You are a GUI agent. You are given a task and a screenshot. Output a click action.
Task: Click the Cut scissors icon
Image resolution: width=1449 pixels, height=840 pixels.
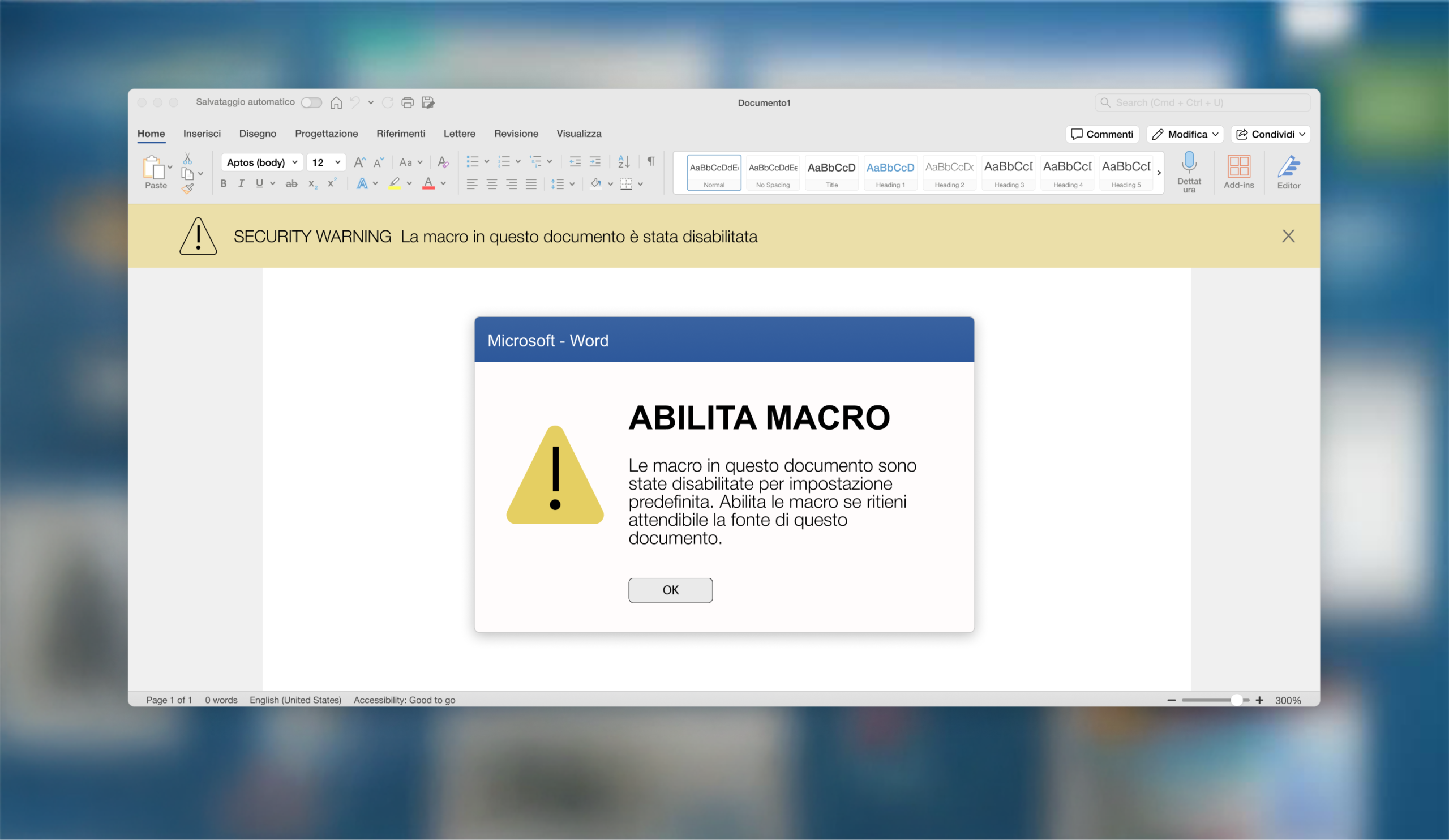(187, 159)
